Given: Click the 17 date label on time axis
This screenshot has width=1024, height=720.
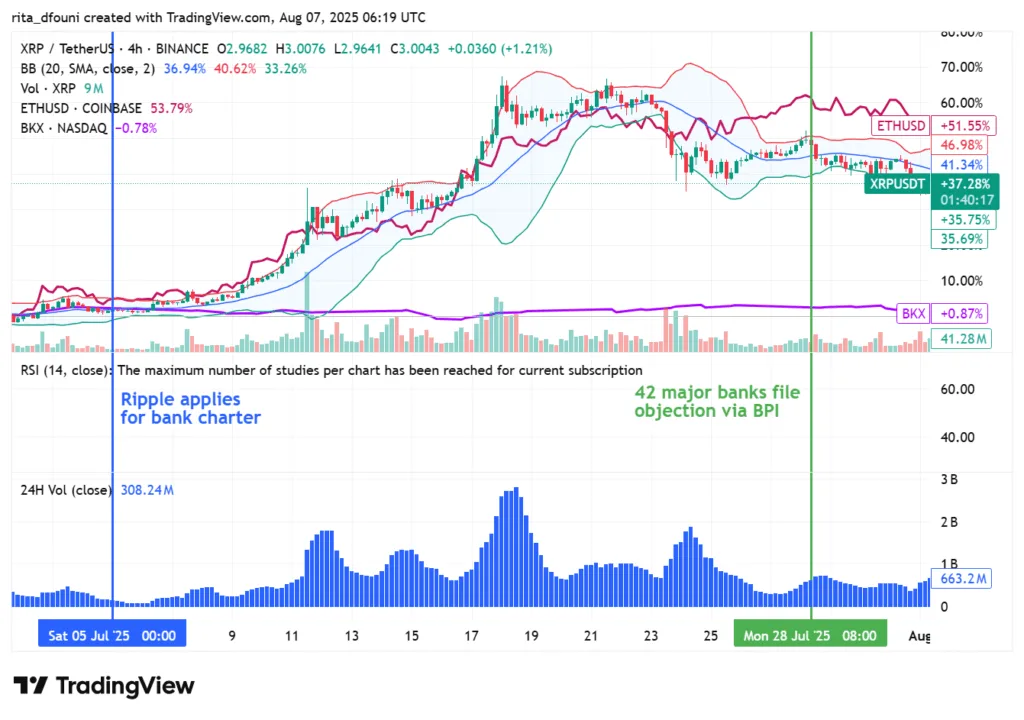Looking at the screenshot, I should [471, 636].
